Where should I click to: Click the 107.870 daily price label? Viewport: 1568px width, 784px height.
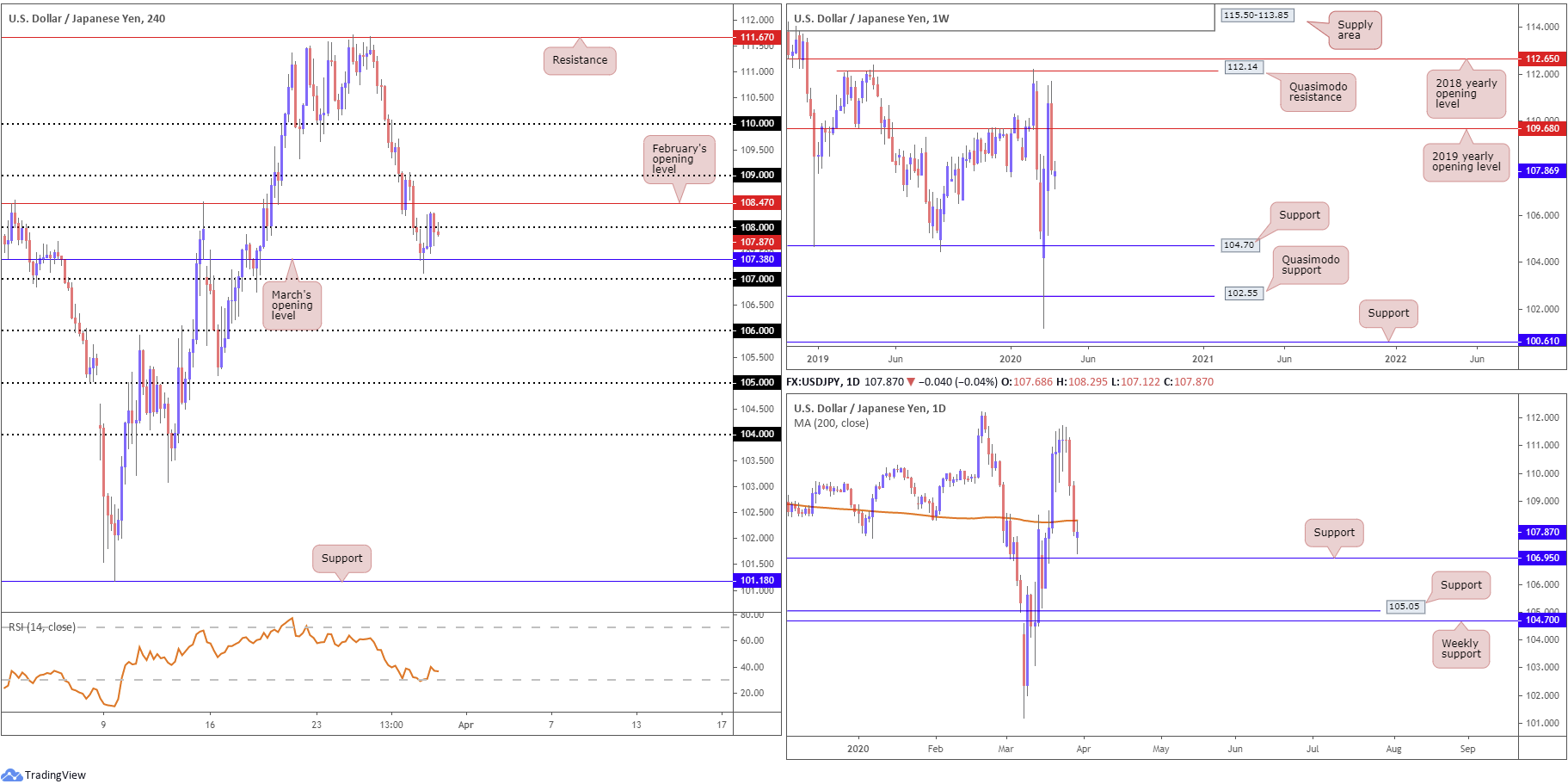pos(1542,532)
